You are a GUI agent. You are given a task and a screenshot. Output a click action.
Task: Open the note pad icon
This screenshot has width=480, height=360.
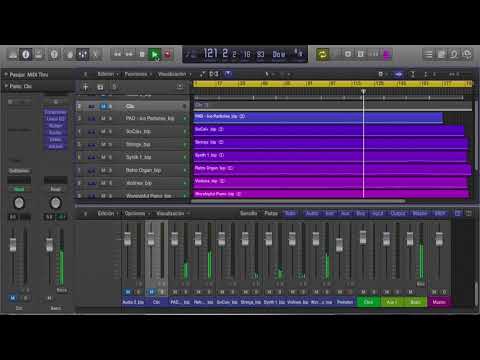[x=441, y=54]
